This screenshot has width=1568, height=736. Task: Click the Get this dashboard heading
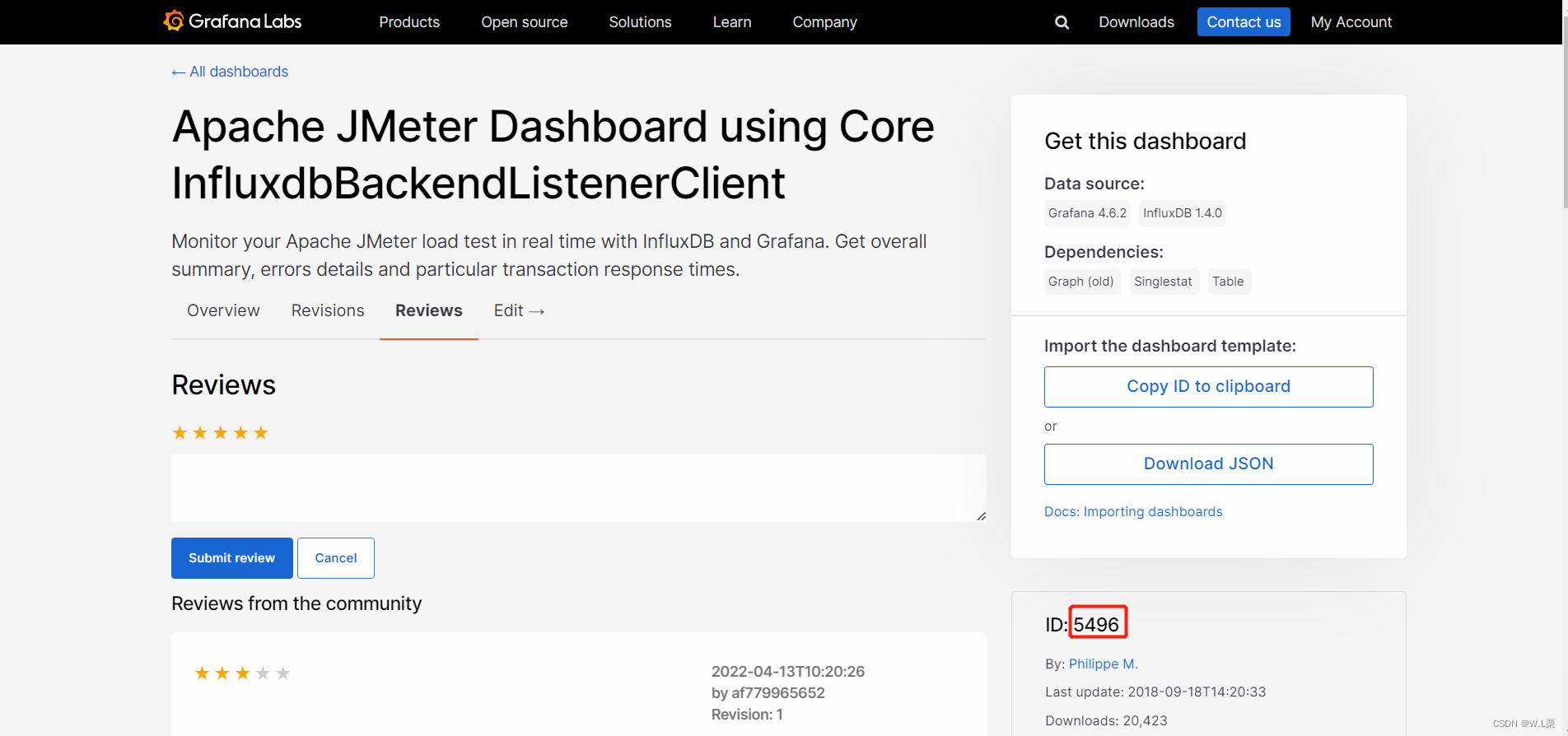pos(1145,142)
